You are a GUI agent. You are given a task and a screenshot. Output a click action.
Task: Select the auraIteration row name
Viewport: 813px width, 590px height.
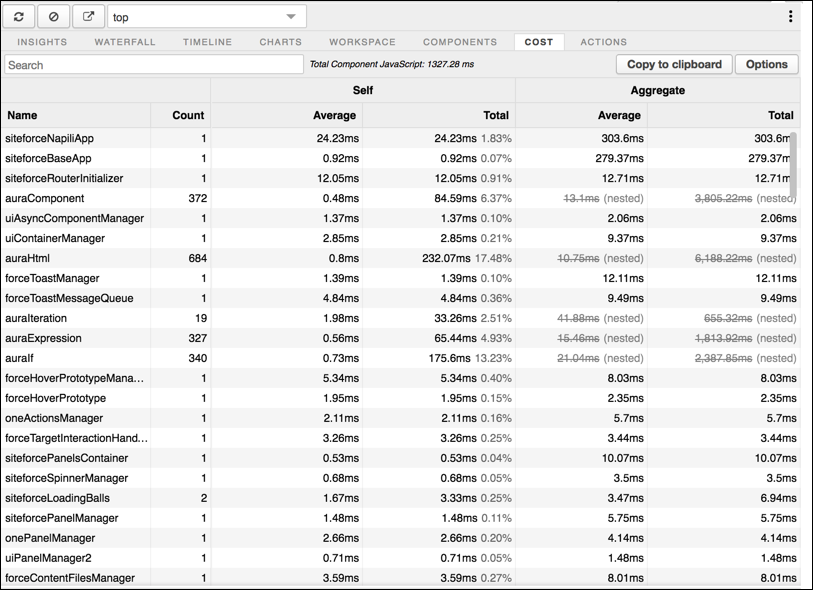(x=36, y=318)
